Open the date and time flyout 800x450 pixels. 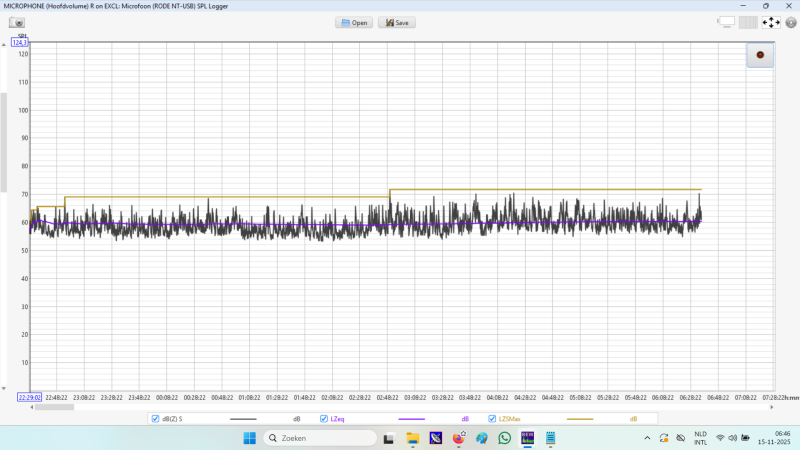coord(775,438)
